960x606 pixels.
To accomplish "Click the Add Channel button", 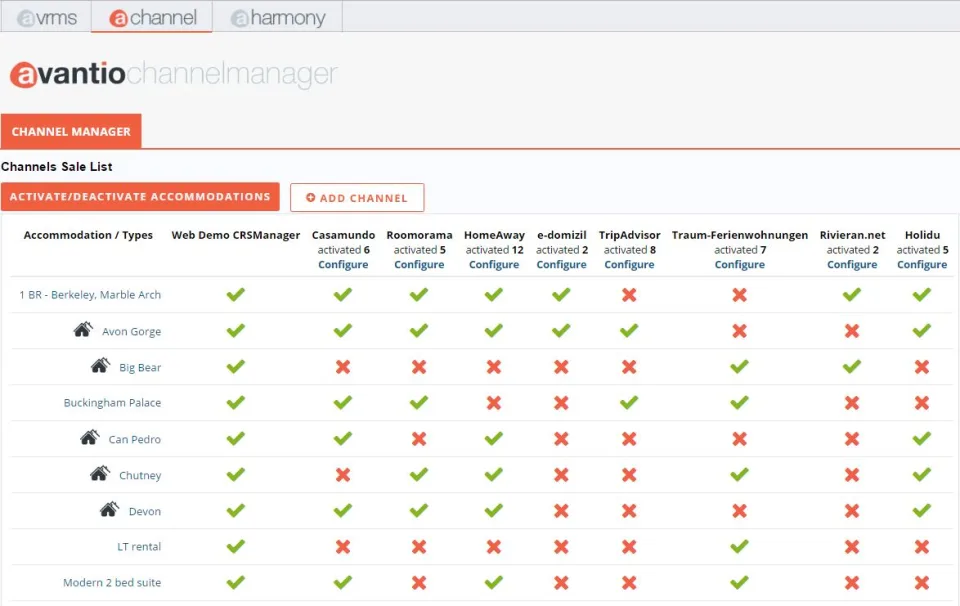I will point(357,198).
